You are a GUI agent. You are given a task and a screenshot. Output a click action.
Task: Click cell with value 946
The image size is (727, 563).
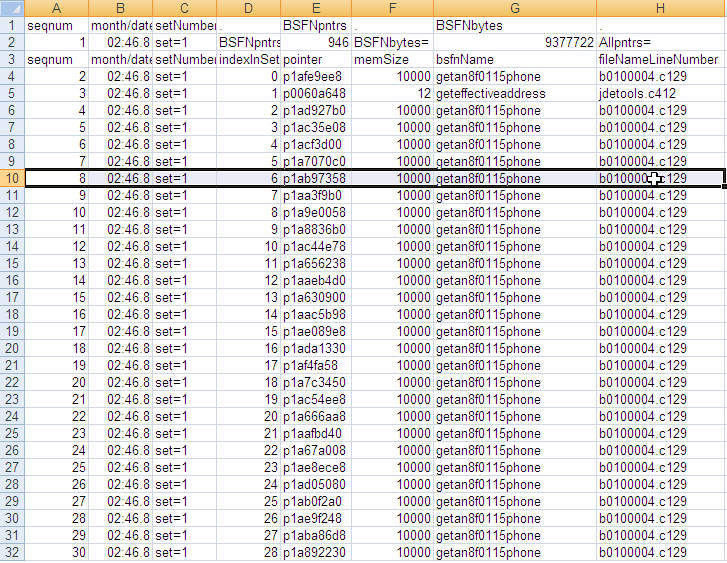316,43
